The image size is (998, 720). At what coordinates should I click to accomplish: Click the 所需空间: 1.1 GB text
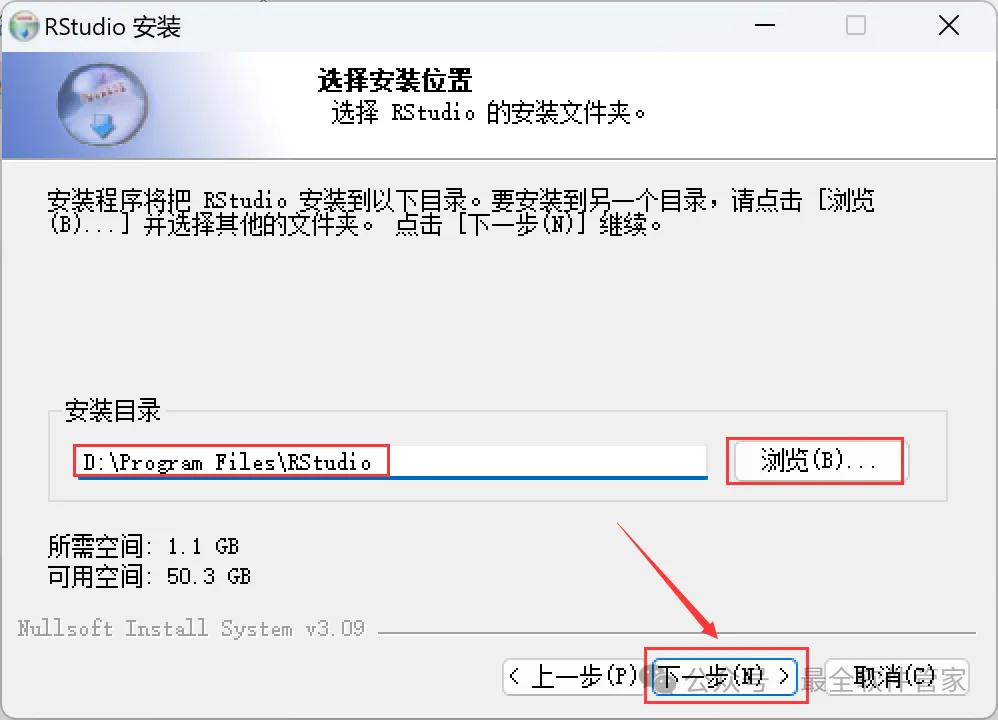pyautogui.click(x=143, y=546)
